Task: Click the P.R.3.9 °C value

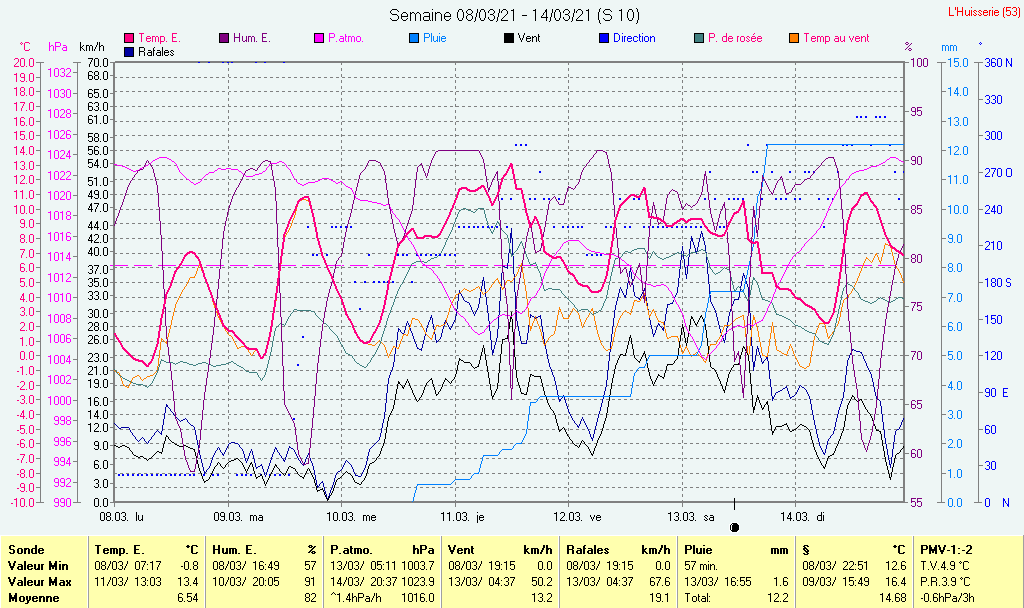Action: (945, 582)
